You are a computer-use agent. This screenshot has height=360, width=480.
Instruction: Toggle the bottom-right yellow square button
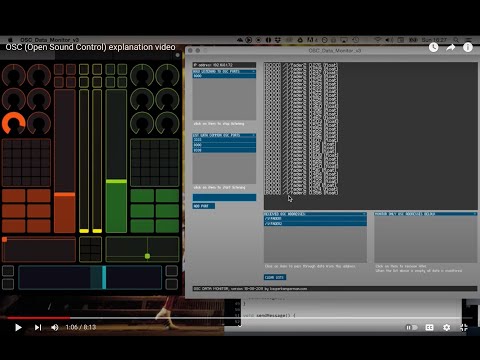point(97,82)
